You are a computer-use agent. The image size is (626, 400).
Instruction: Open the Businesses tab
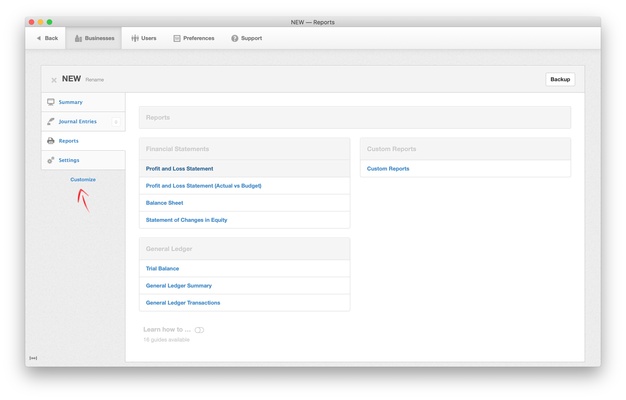[94, 38]
